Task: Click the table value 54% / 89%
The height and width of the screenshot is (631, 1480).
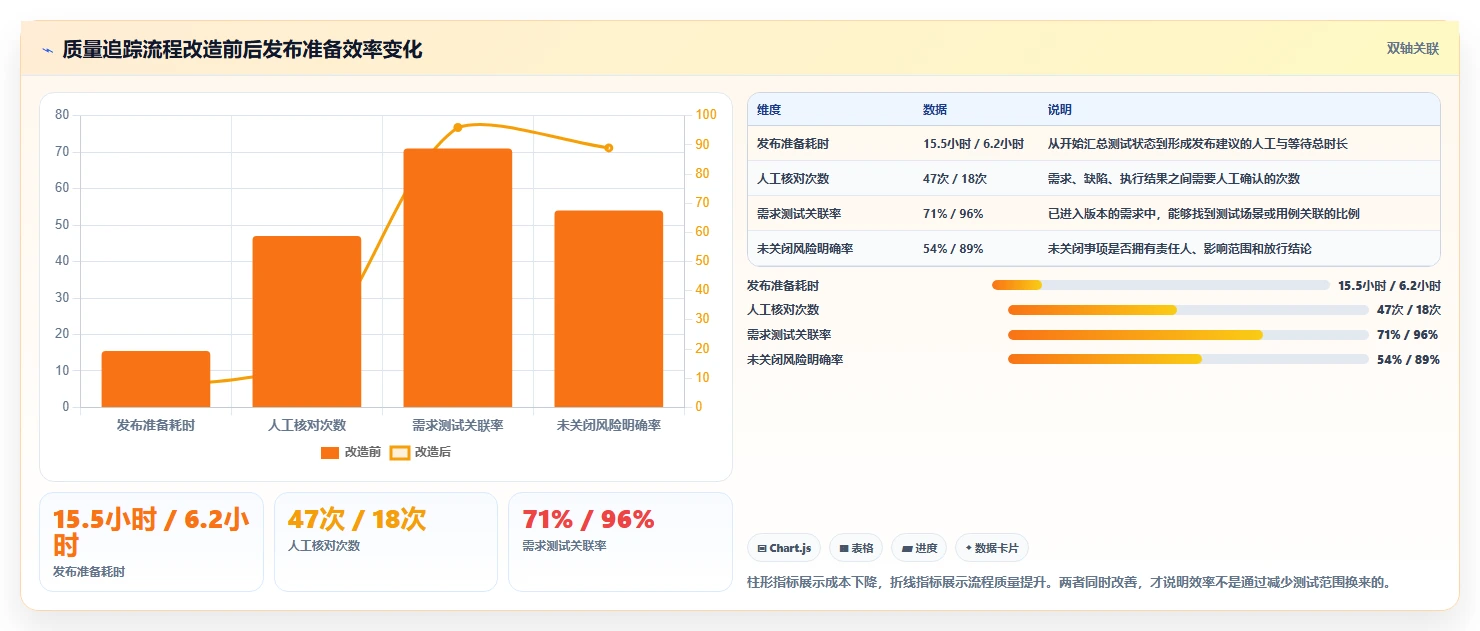Action: 953,249
